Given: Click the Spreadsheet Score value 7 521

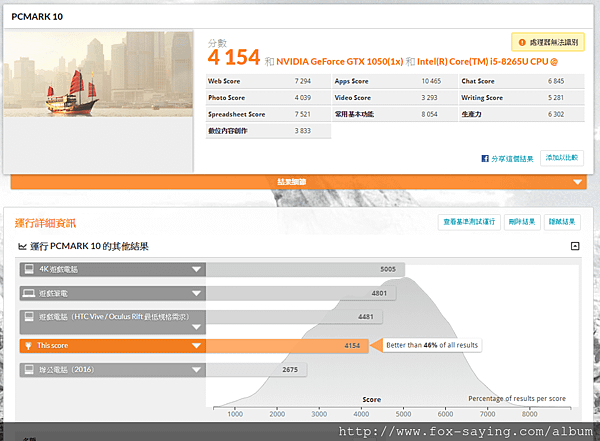Looking at the screenshot, I should coord(303,114).
